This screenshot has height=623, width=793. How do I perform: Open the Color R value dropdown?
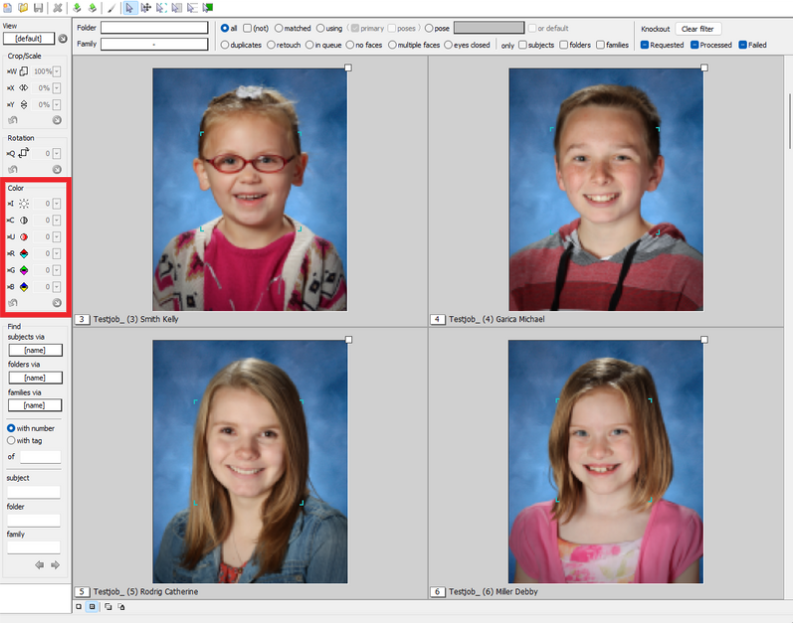coord(57,253)
